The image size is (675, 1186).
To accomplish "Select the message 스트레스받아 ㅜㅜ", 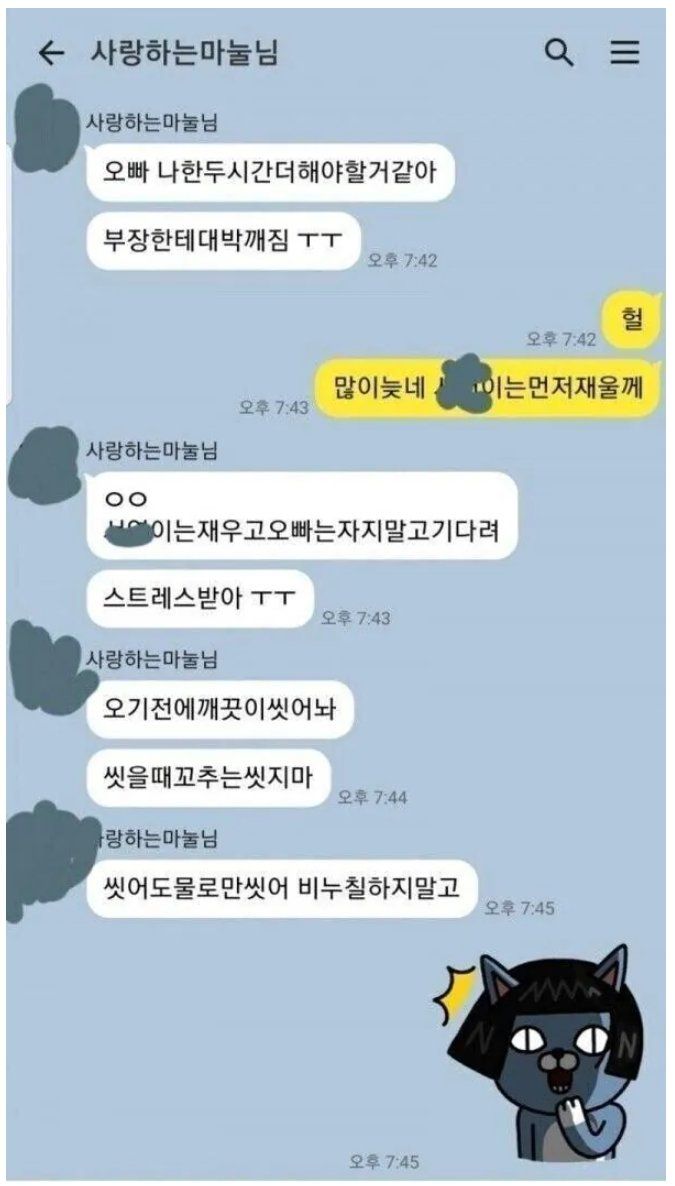I will [x=201, y=599].
